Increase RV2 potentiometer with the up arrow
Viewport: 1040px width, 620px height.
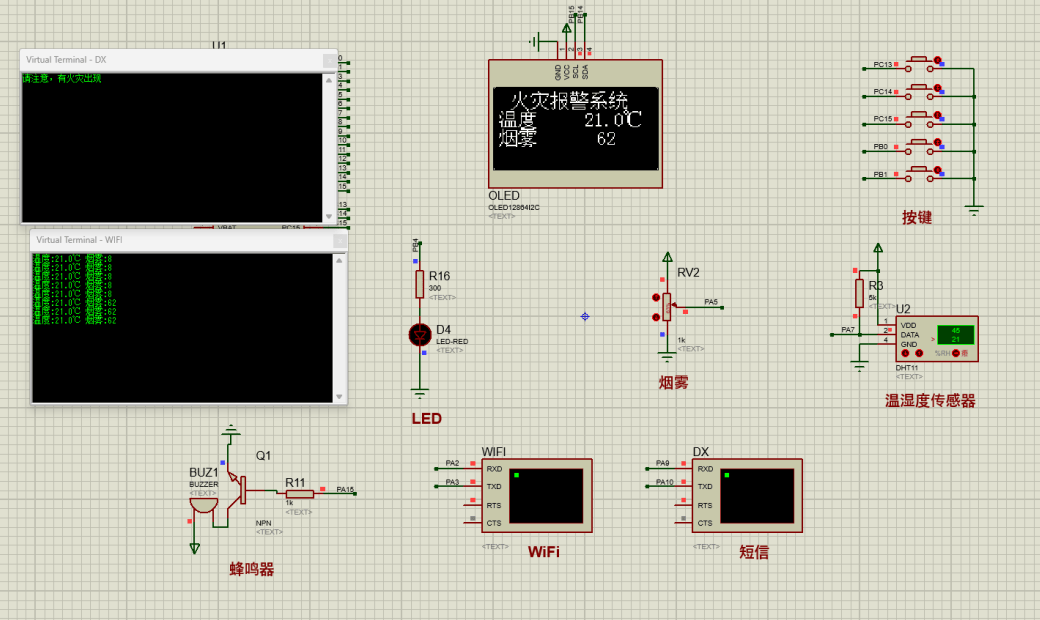[x=655, y=297]
